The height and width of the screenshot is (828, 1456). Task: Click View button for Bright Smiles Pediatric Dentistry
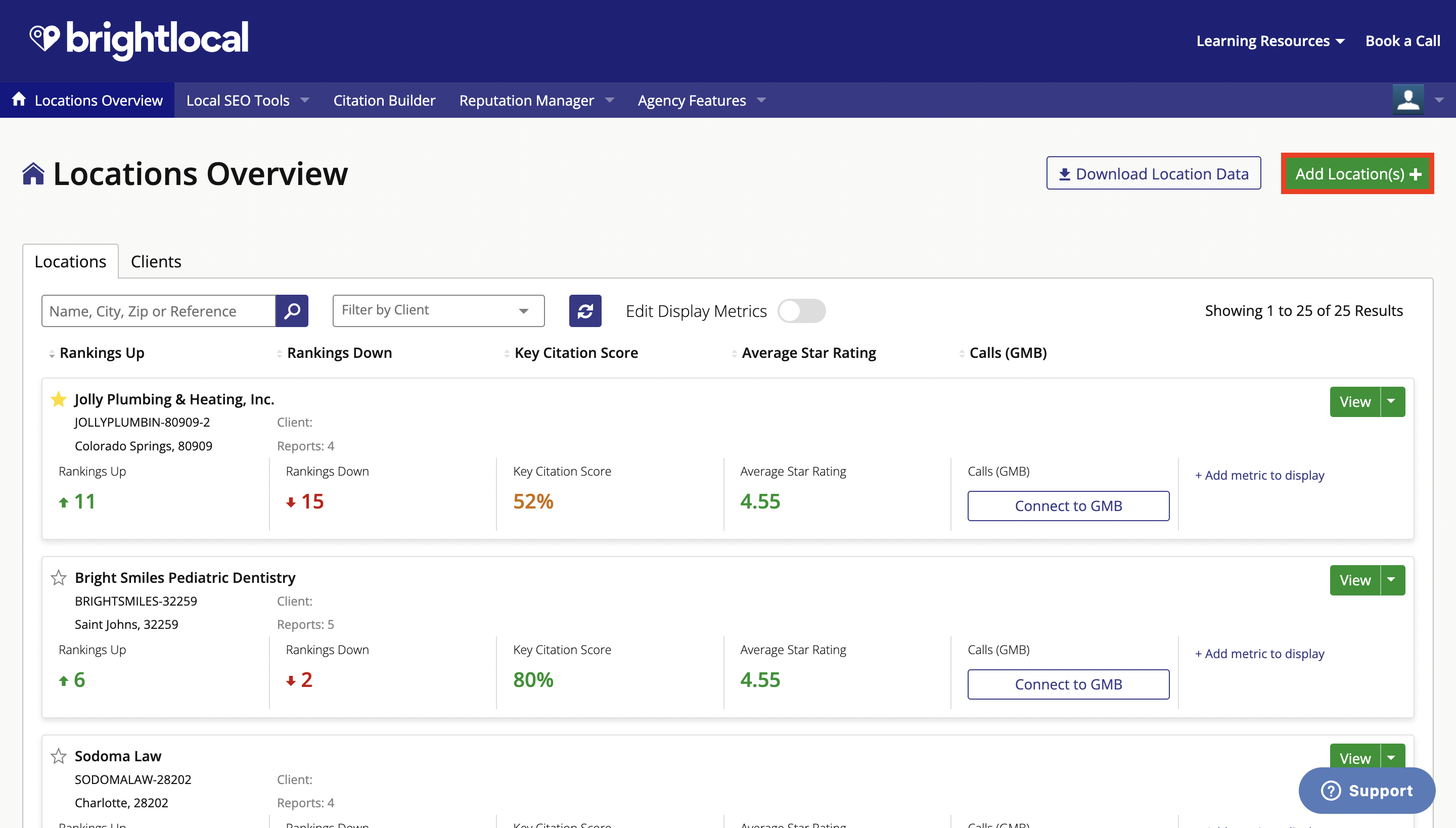pos(1355,580)
